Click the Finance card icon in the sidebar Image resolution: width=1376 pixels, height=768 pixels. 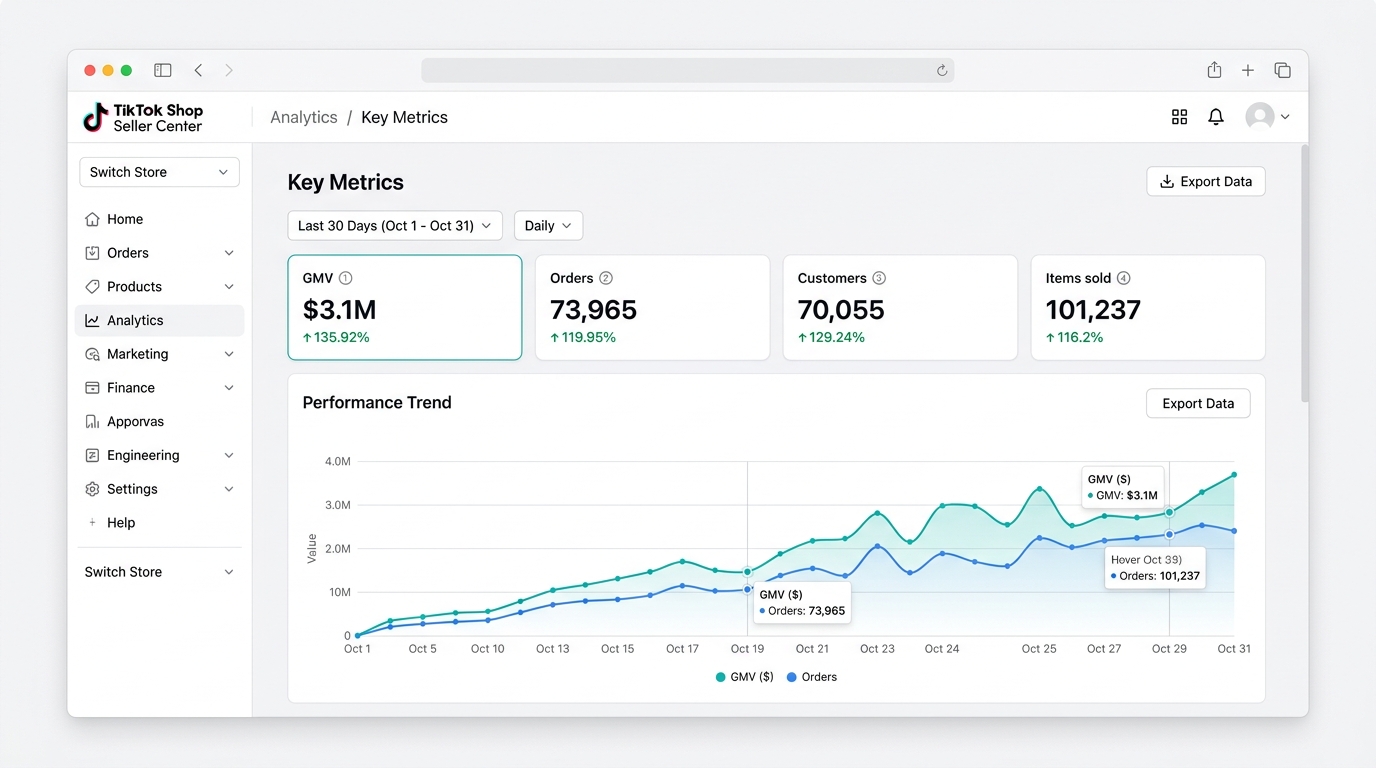click(x=92, y=388)
